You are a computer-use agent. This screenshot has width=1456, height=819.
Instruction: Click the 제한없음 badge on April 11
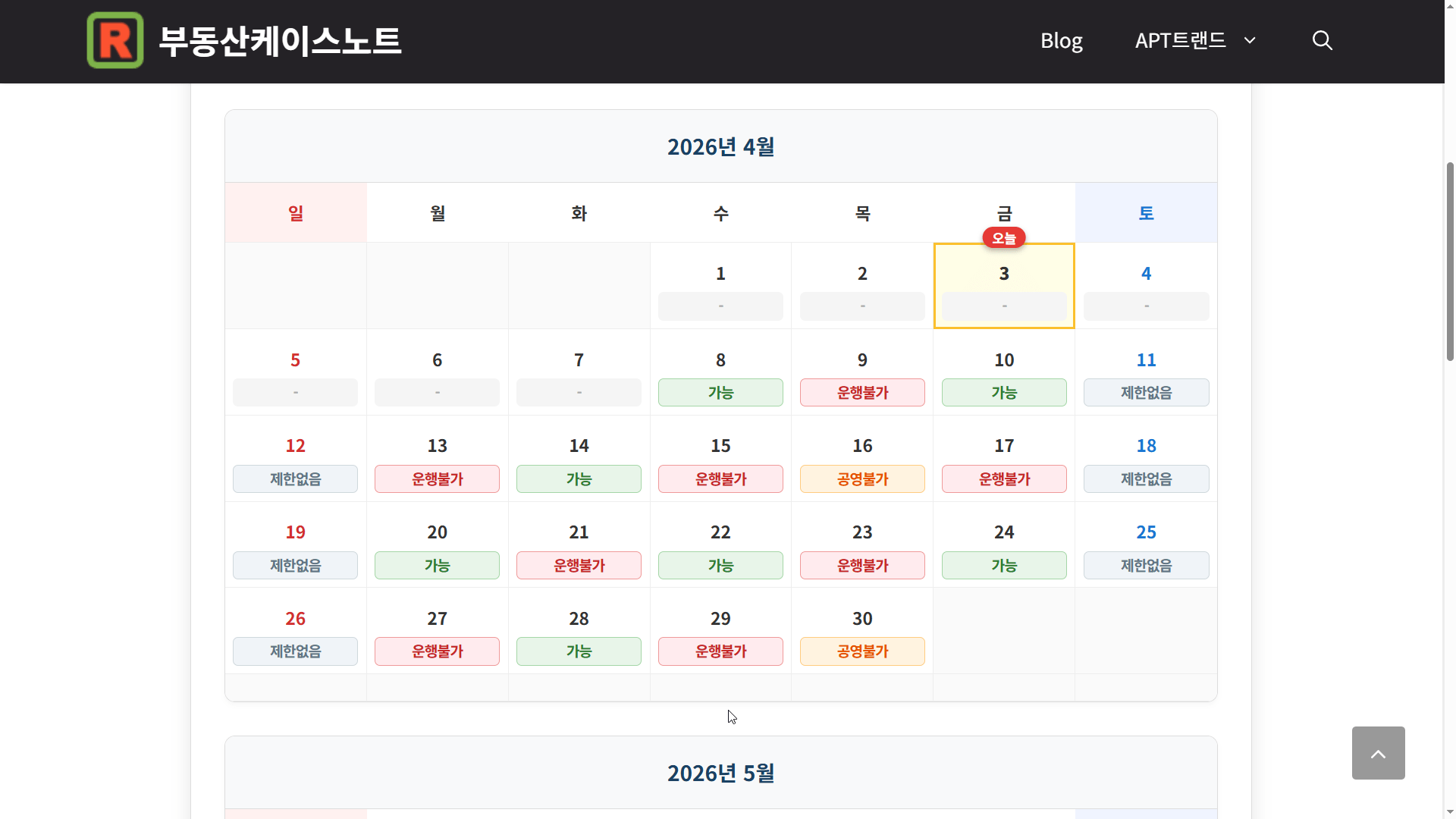tap(1146, 393)
